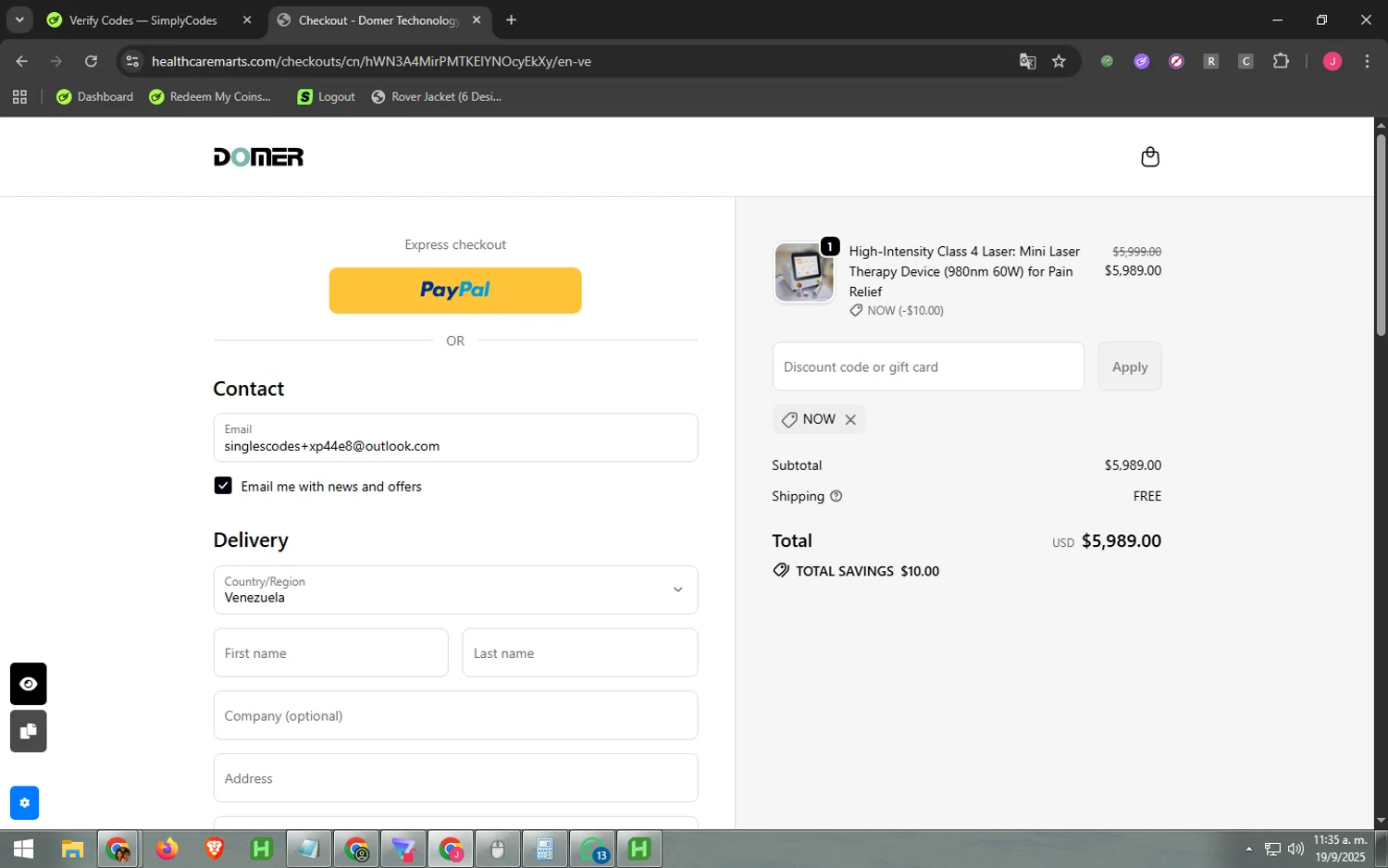
Task: Open volume control in system tray
Action: tap(1295, 849)
